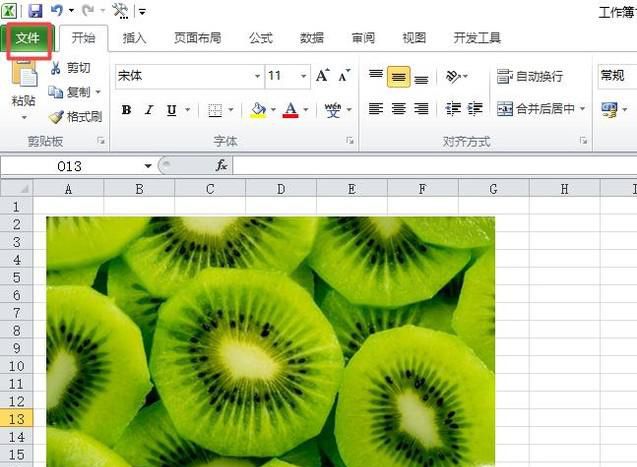This screenshot has width=637, height=467.
Task: Expand the 粘贴 options arrow below the label
Action: pyautogui.click(x=24, y=118)
